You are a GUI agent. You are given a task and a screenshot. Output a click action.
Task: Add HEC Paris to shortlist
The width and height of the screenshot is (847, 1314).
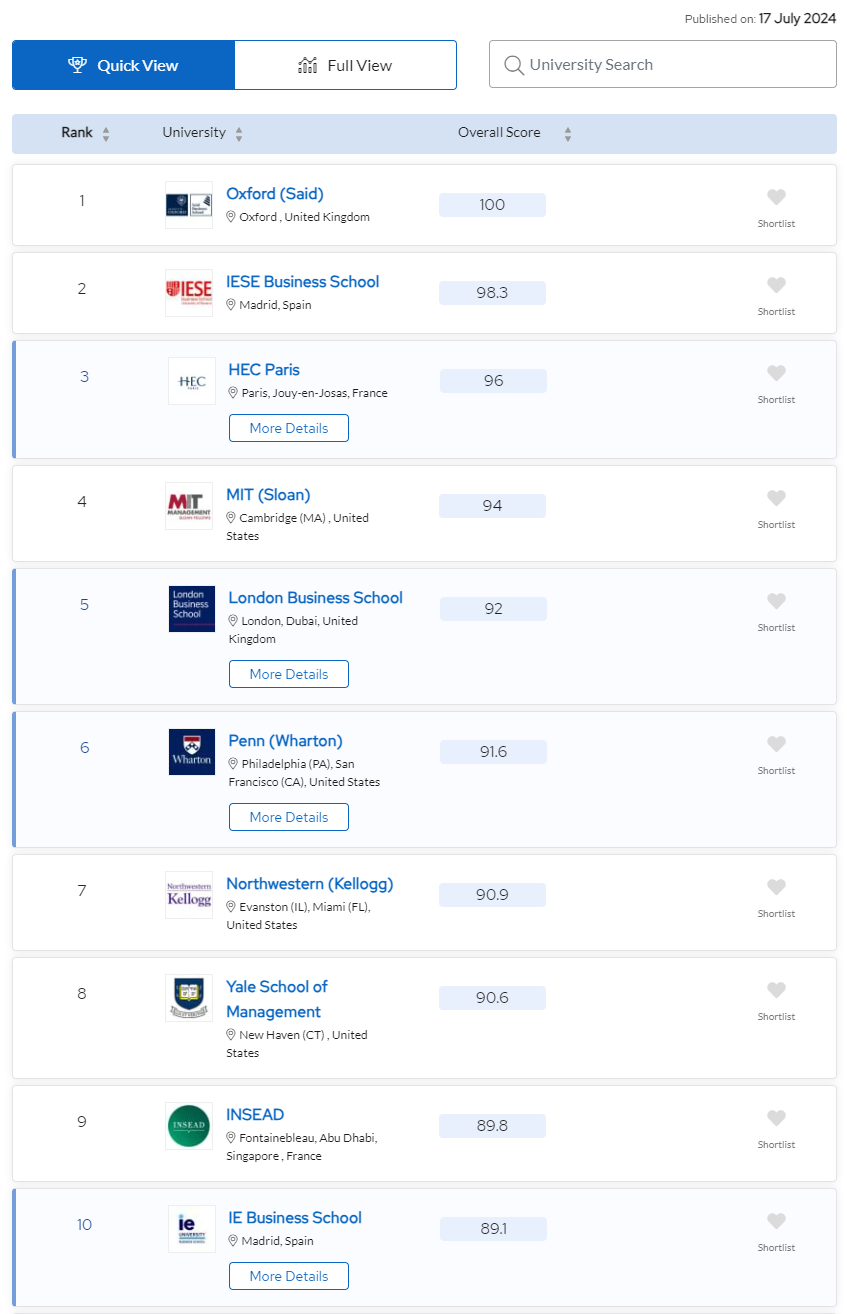click(x=776, y=373)
